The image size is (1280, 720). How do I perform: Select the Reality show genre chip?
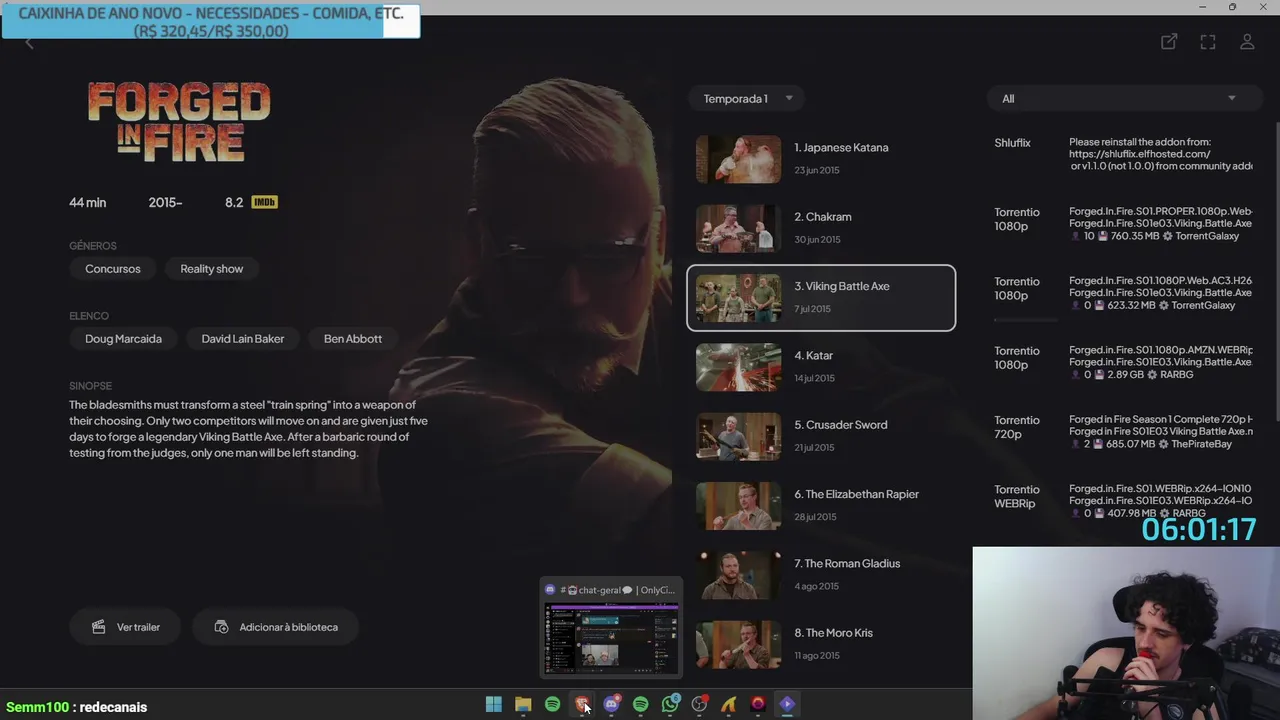pos(212,268)
